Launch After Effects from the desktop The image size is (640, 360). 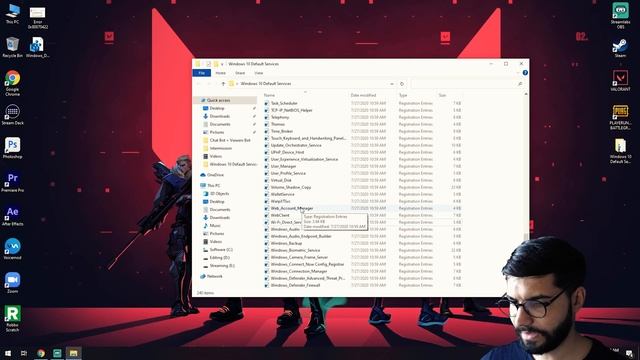pos(12,215)
